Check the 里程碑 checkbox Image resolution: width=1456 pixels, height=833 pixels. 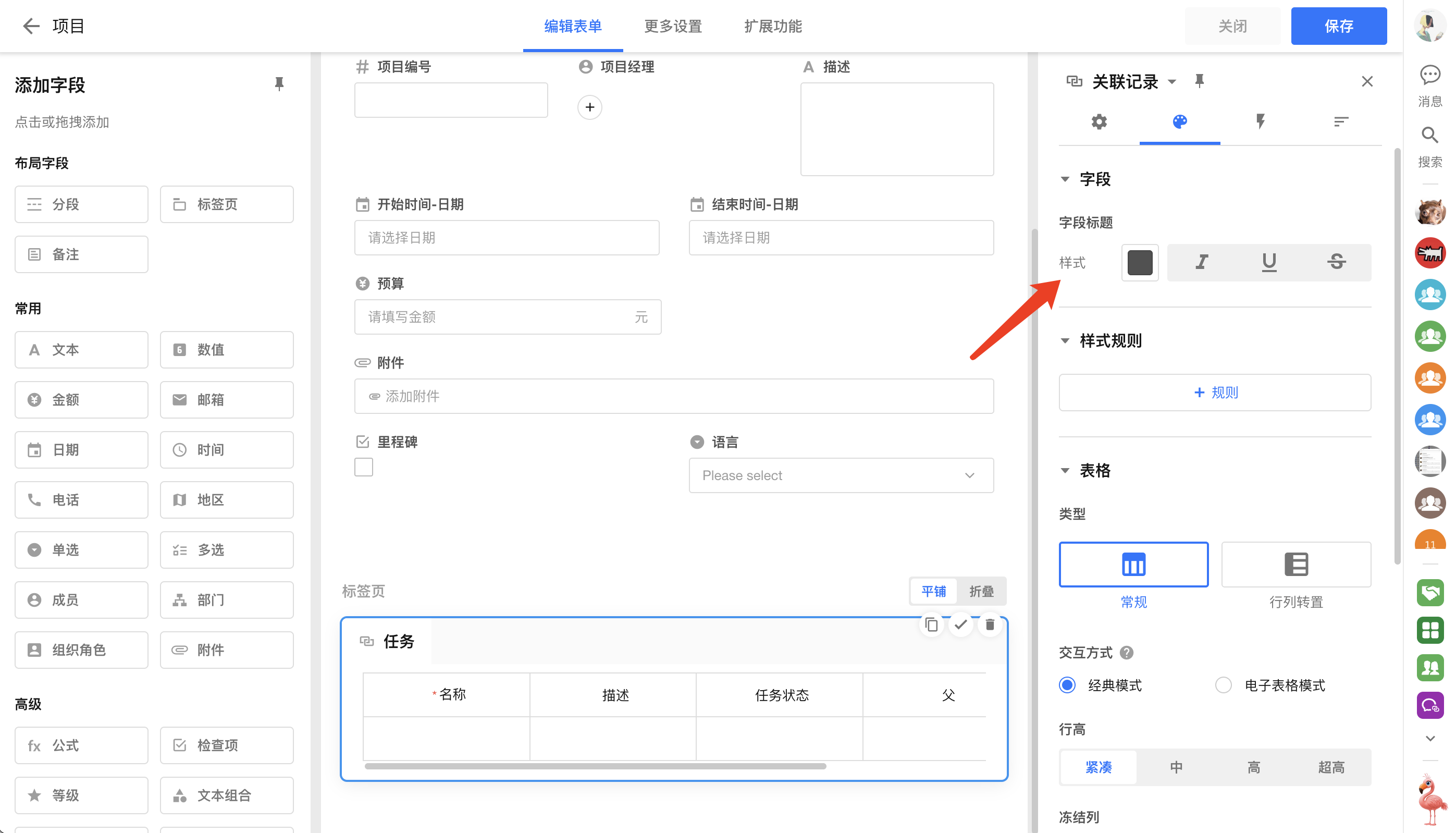pos(364,467)
